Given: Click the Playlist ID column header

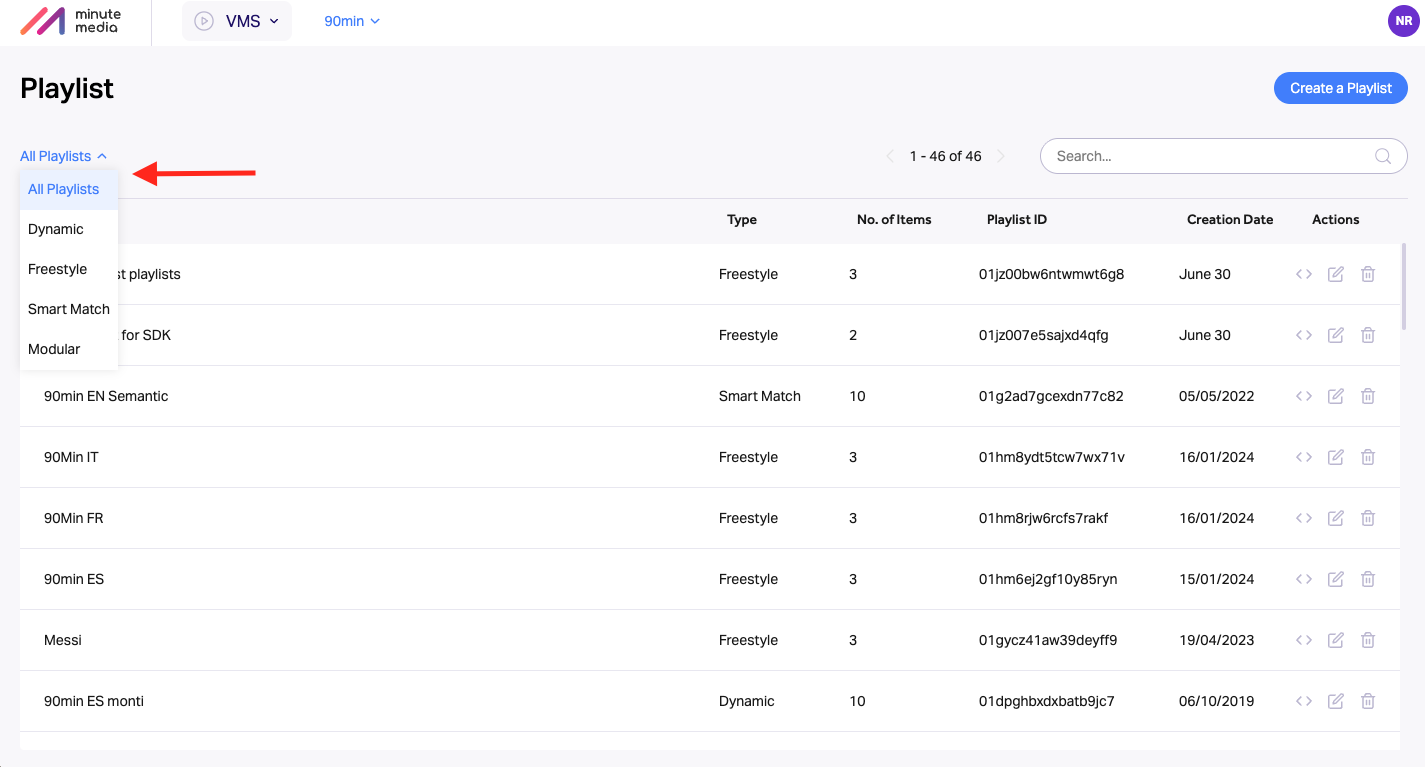Looking at the screenshot, I should click(1017, 220).
